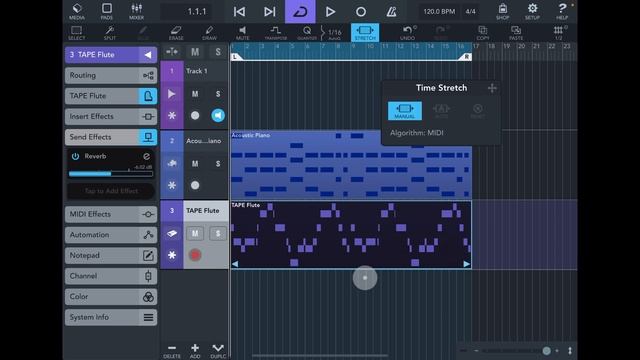Start playback with the Play button
This screenshot has width=640, height=360.
330,12
